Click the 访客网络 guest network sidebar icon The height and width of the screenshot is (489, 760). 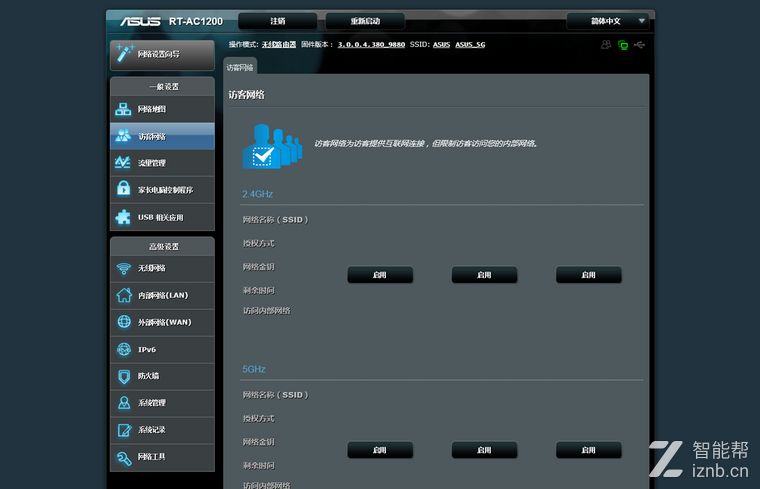(x=123, y=136)
